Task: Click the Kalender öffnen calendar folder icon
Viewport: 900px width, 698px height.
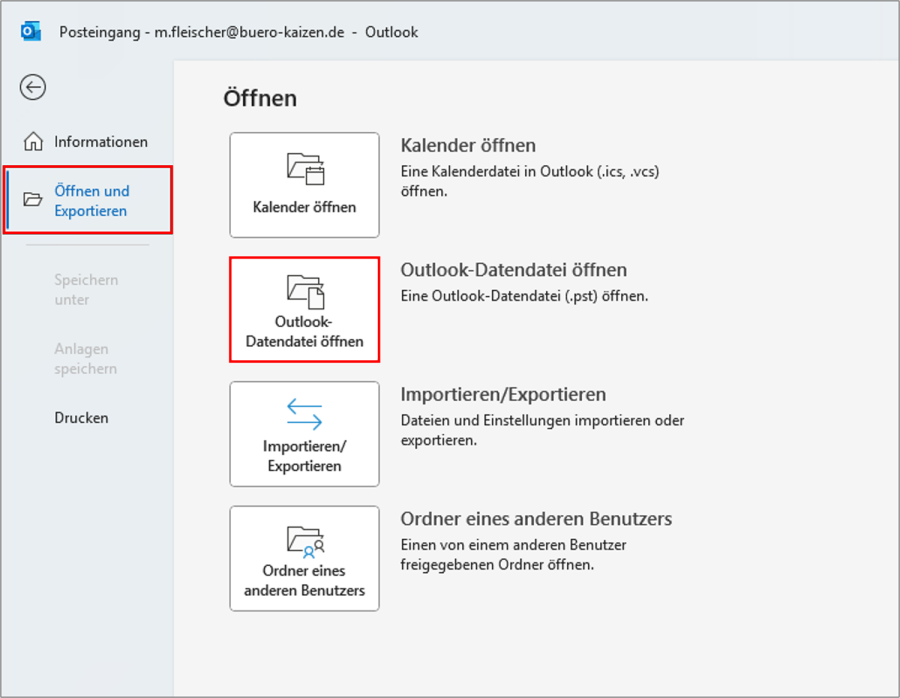Action: pyautogui.click(x=304, y=170)
